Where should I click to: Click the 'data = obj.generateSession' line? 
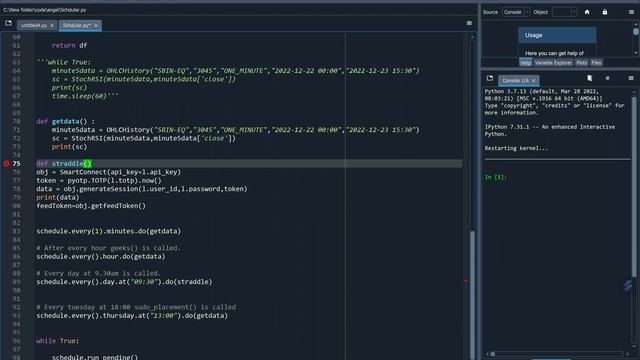[x=142, y=189]
